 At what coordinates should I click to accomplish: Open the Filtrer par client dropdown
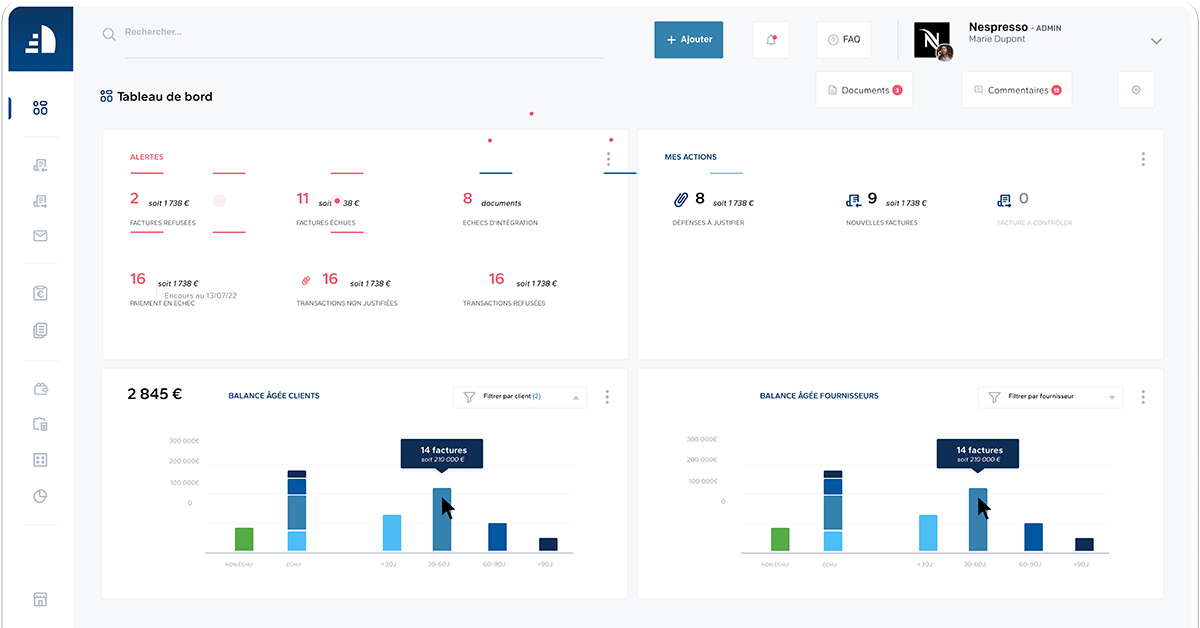(x=520, y=397)
